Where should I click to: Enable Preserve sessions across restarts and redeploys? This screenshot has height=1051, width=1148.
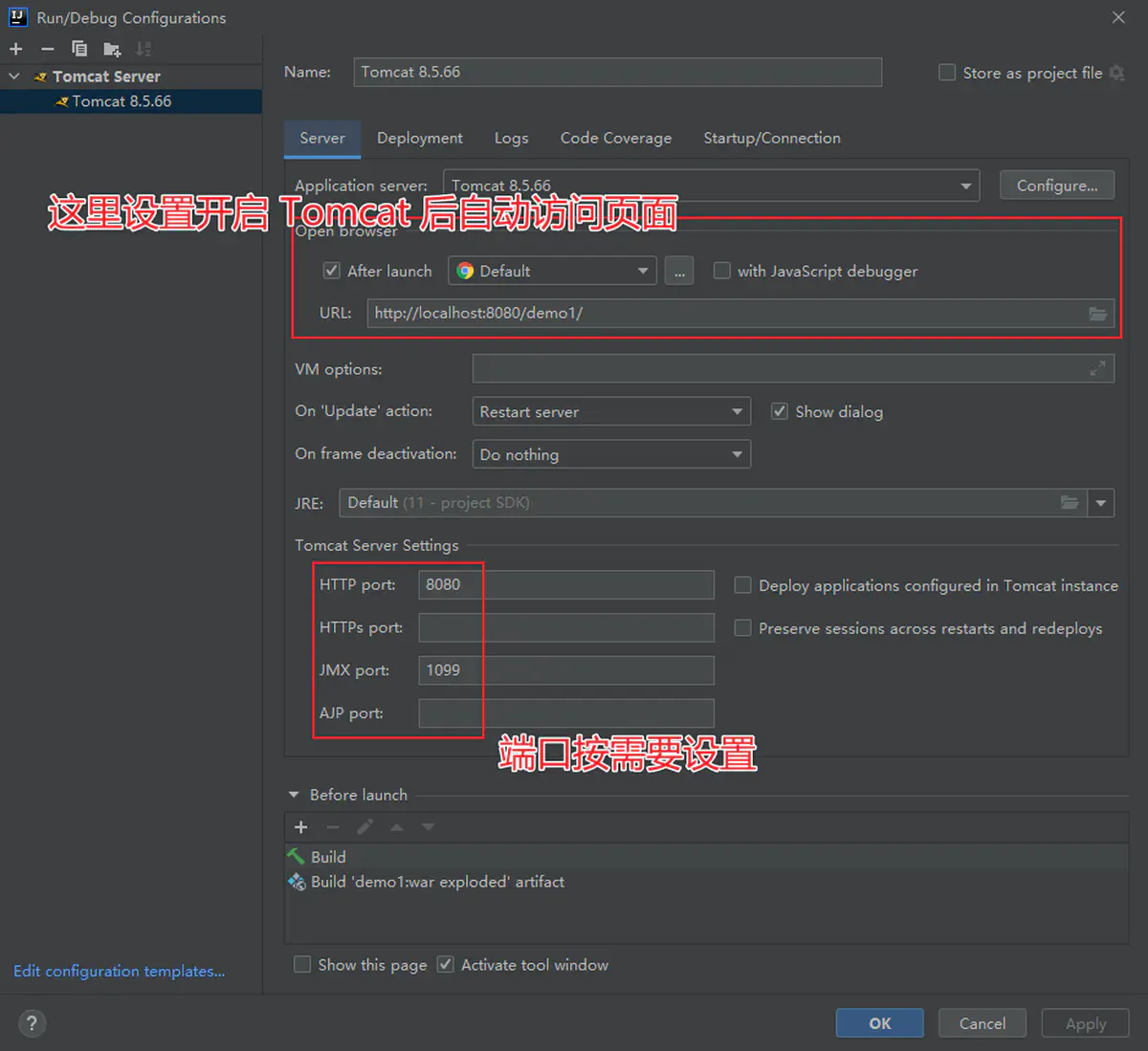[x=742, y=628]
